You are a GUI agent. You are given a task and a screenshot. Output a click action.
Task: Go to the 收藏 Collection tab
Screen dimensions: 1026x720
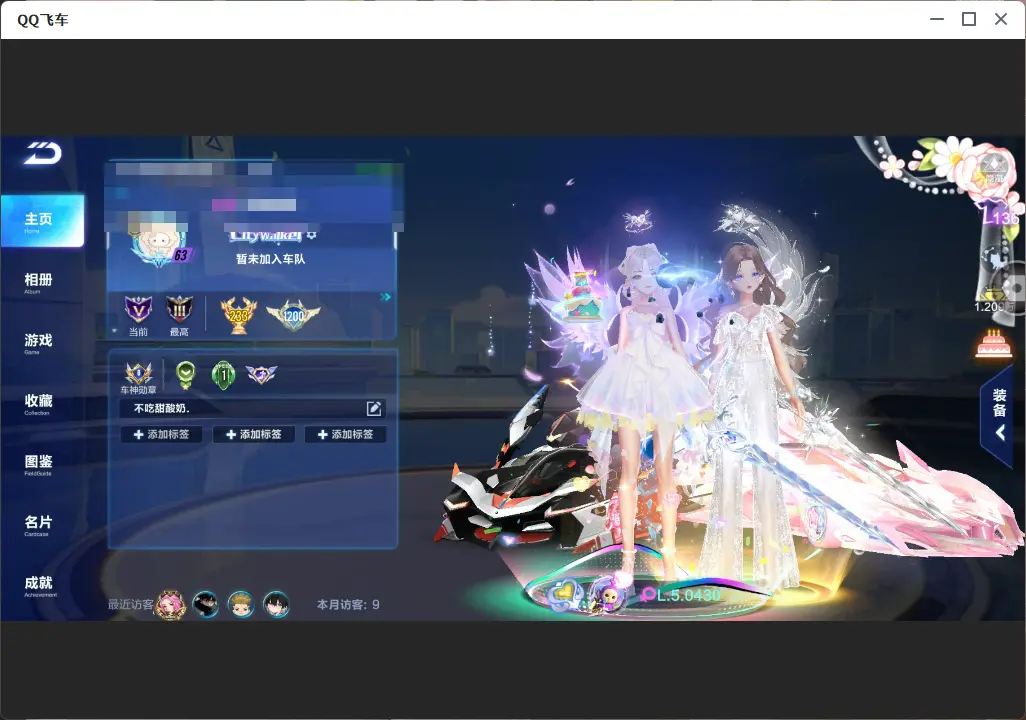click(x=39, y=403)
